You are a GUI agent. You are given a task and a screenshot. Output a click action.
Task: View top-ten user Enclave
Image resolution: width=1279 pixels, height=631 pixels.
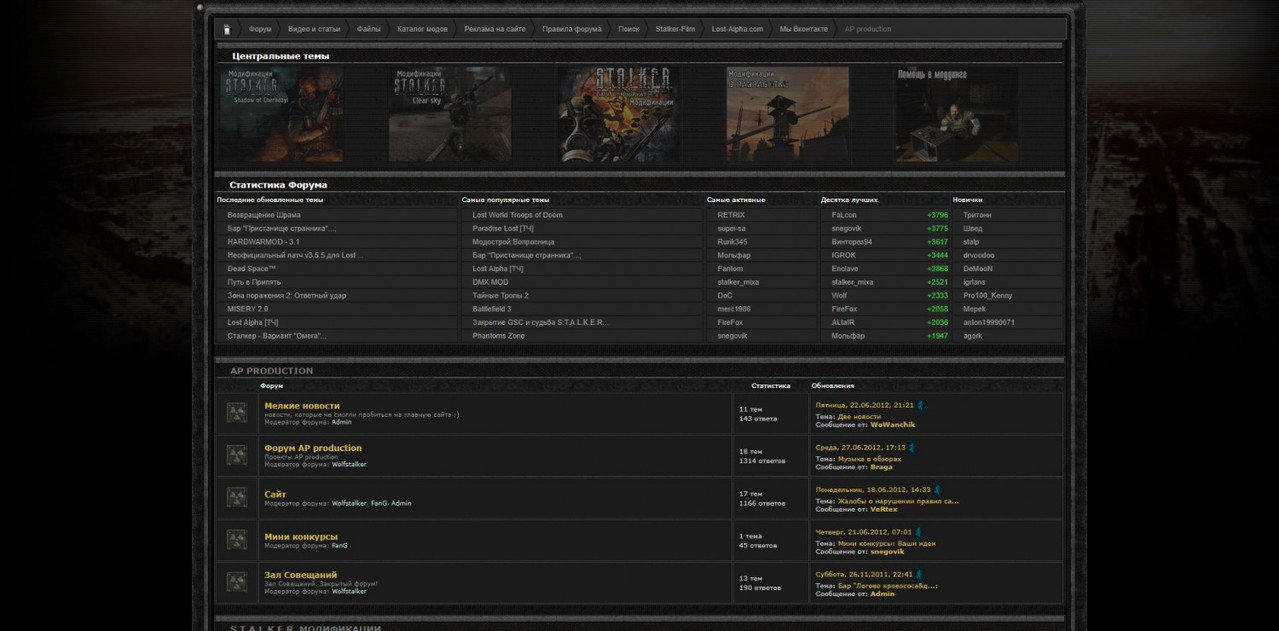(x=845, y=269)
